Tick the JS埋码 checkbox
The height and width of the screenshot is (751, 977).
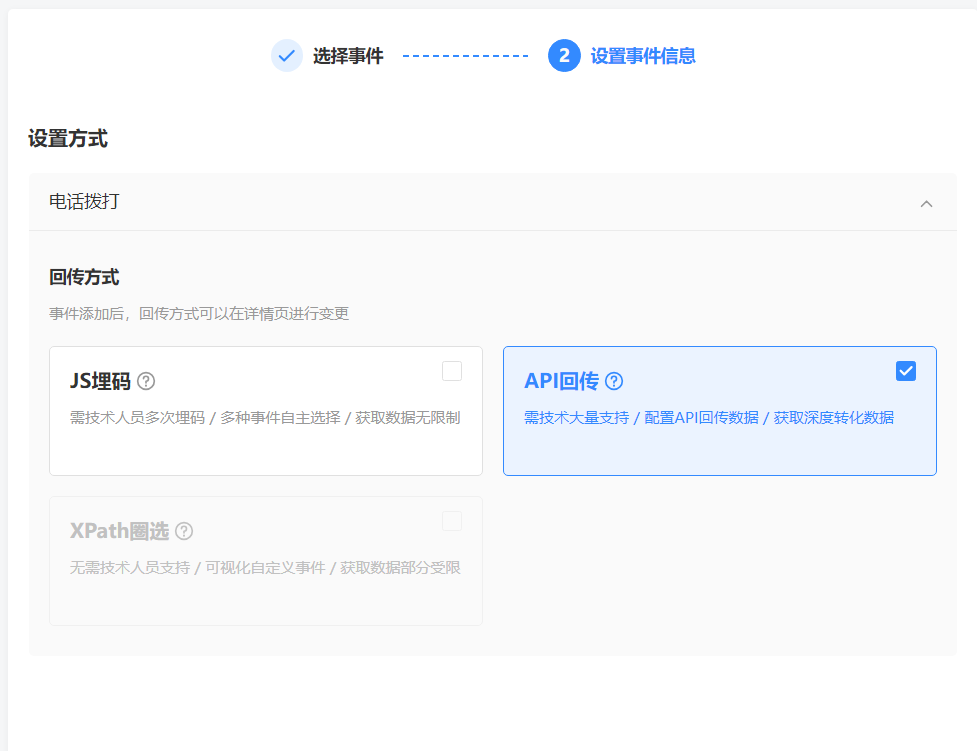coord(452,371)
